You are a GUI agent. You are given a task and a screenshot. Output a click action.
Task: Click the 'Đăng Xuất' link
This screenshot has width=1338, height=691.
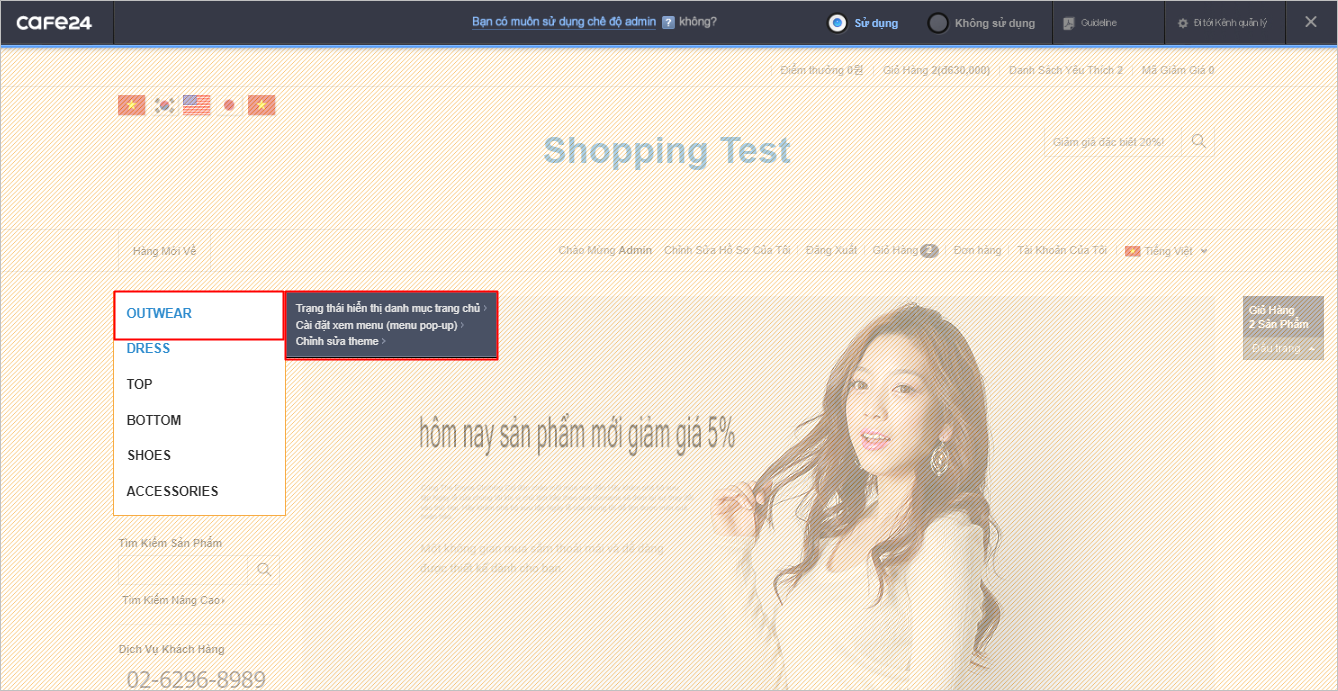coord(831,250)
